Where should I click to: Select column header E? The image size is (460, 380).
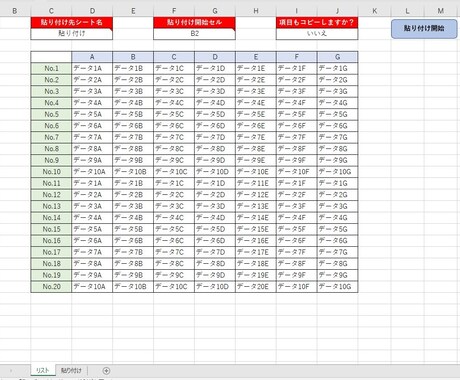point(133,11)
